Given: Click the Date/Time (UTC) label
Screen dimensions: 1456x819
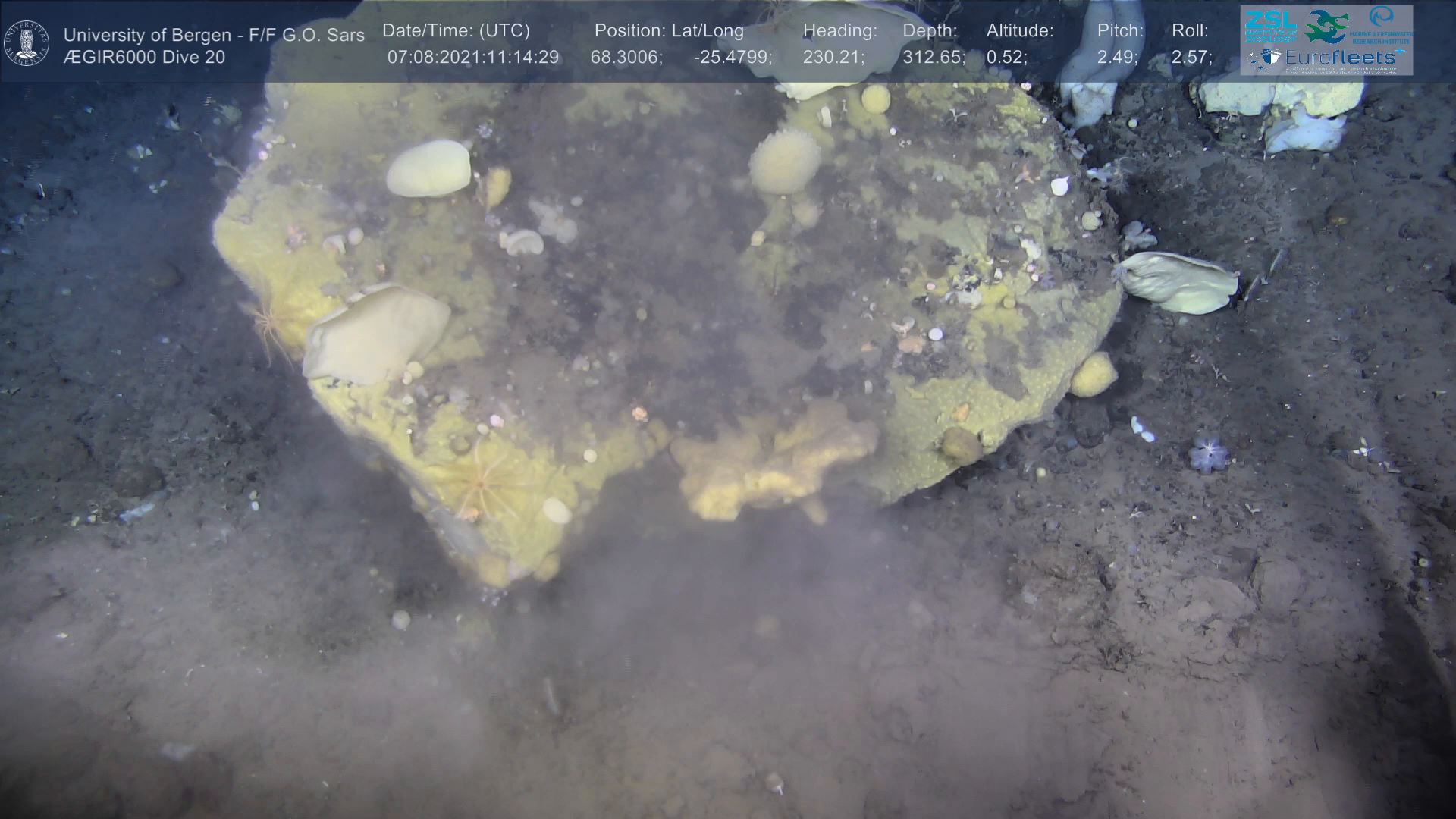Looking at the screenshot, I should (456, 31).
